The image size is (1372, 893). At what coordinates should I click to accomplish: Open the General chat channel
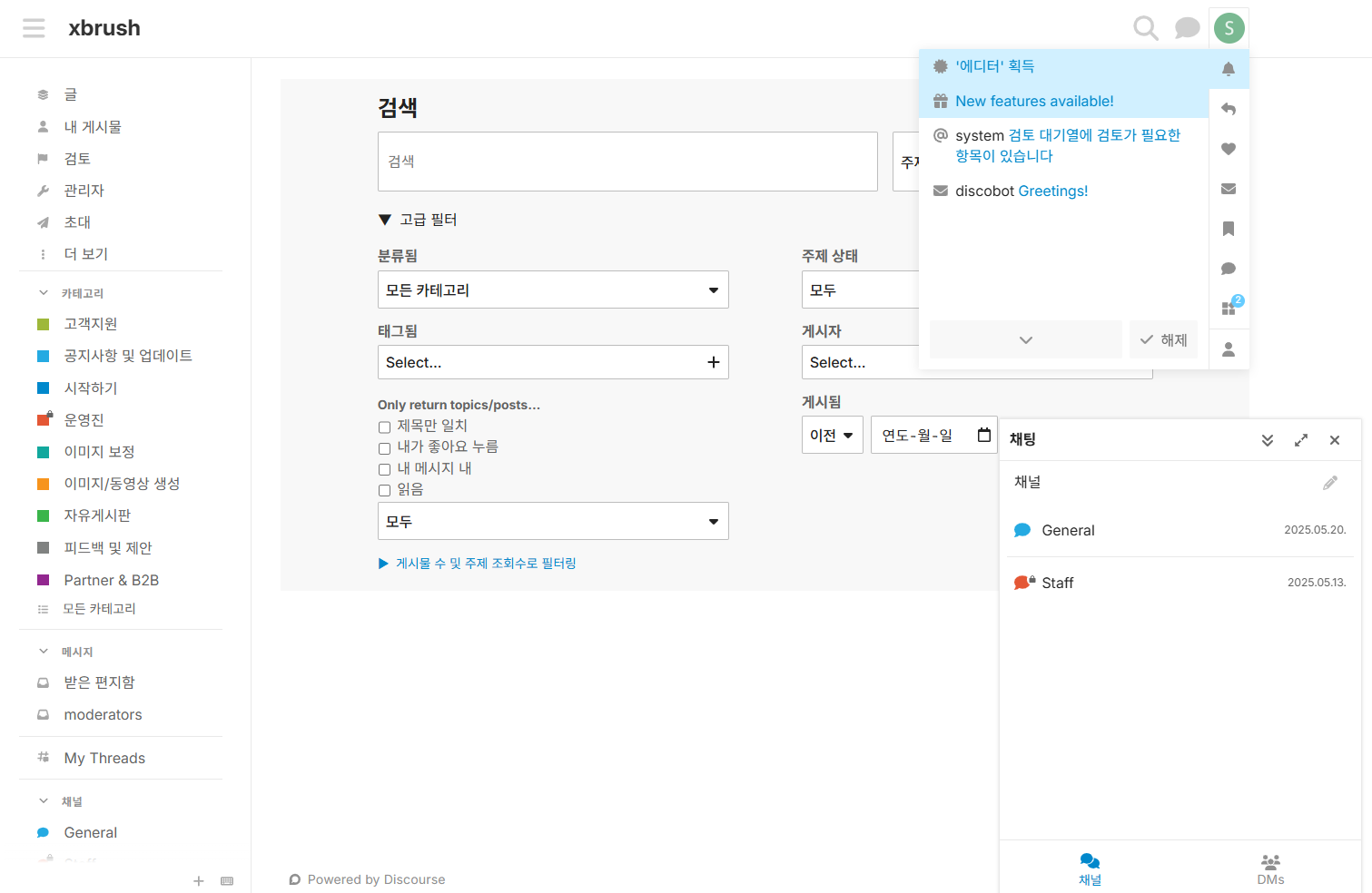(1068, 530)
